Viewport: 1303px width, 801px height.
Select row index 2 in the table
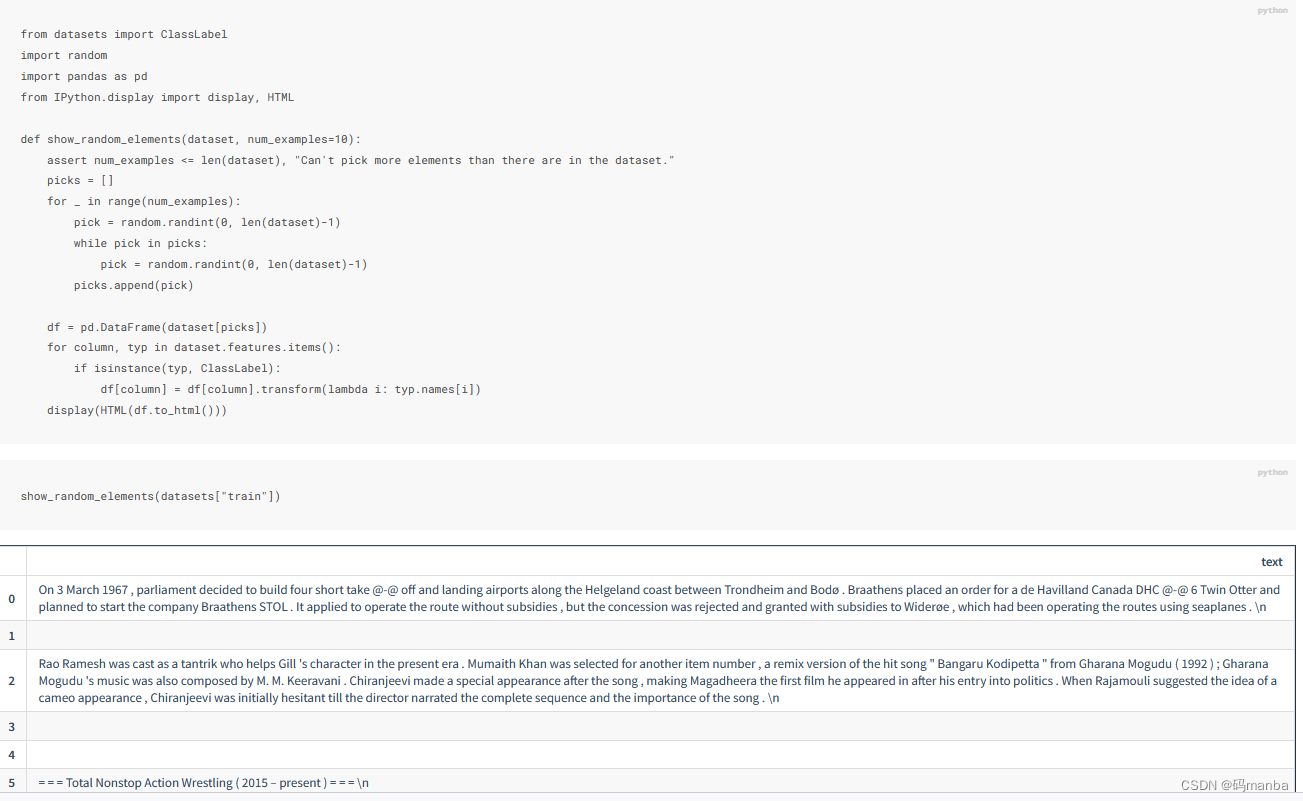pos(12,681)
